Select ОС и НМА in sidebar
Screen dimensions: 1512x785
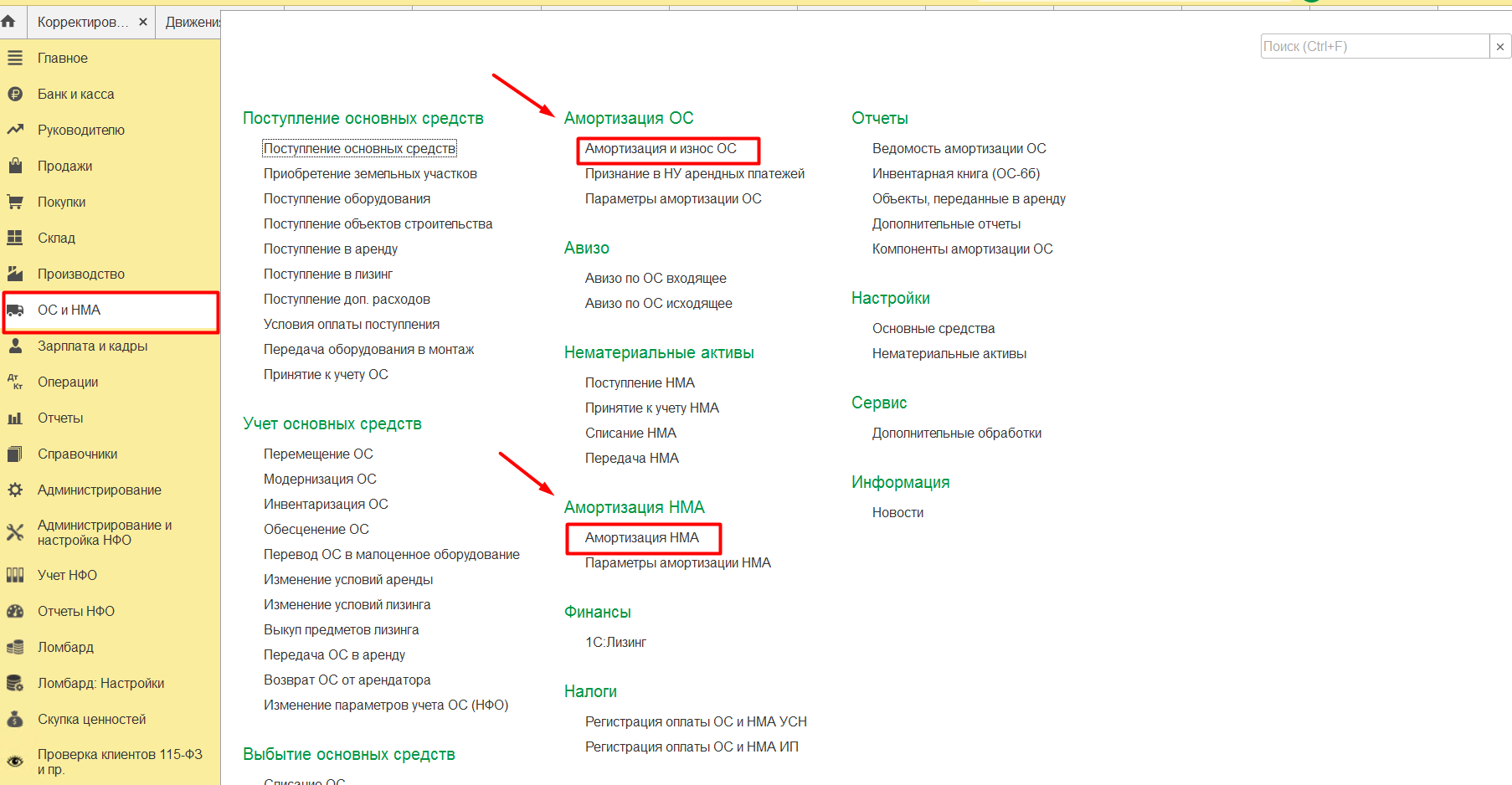click(69, 310)
